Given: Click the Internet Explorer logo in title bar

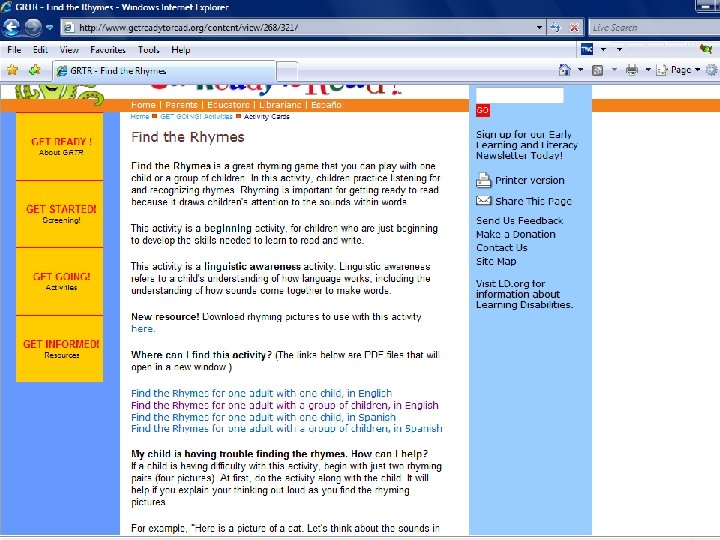Looking at the screenshot, I should 6,7.
